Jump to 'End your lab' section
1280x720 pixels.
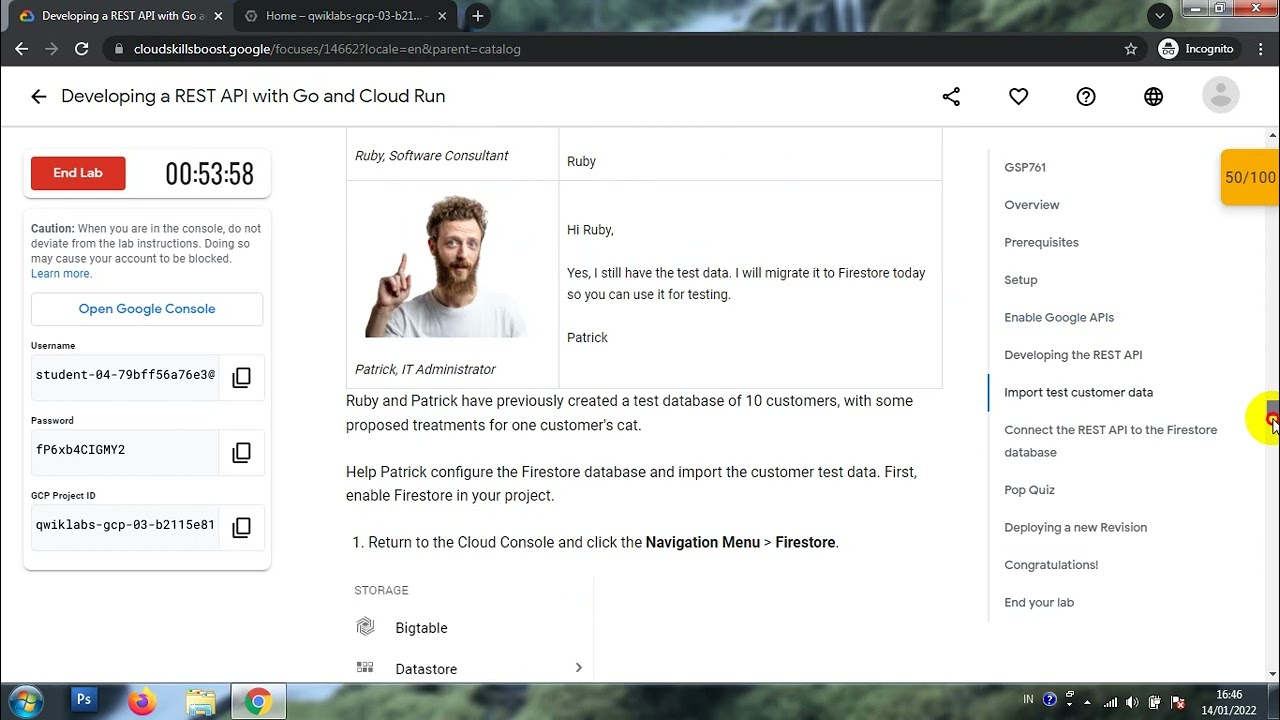[1039, 603]
